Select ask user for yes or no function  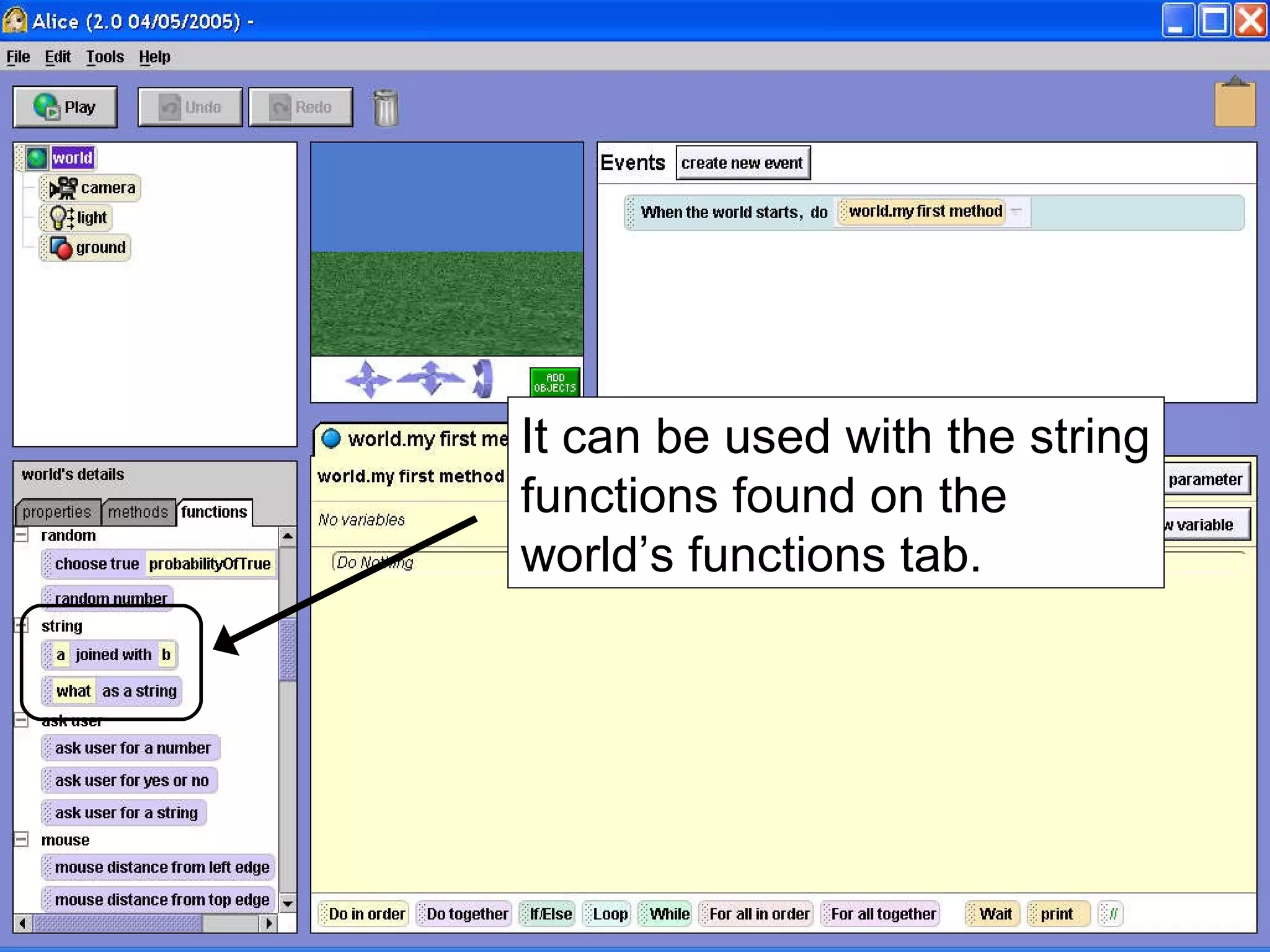(130, 780)
